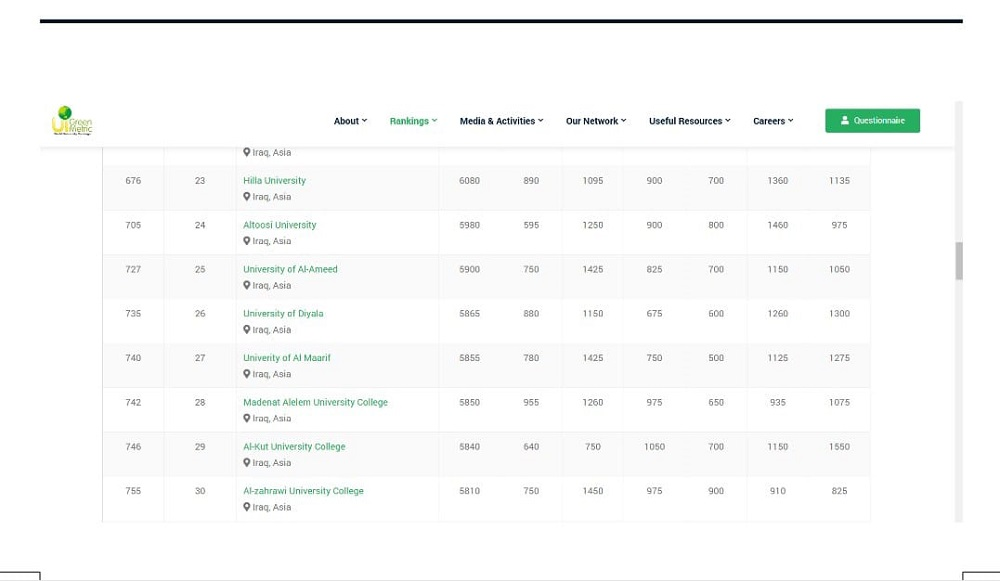Expand the About dropdown chevron

pyautogui.click(x=365, y=121)
